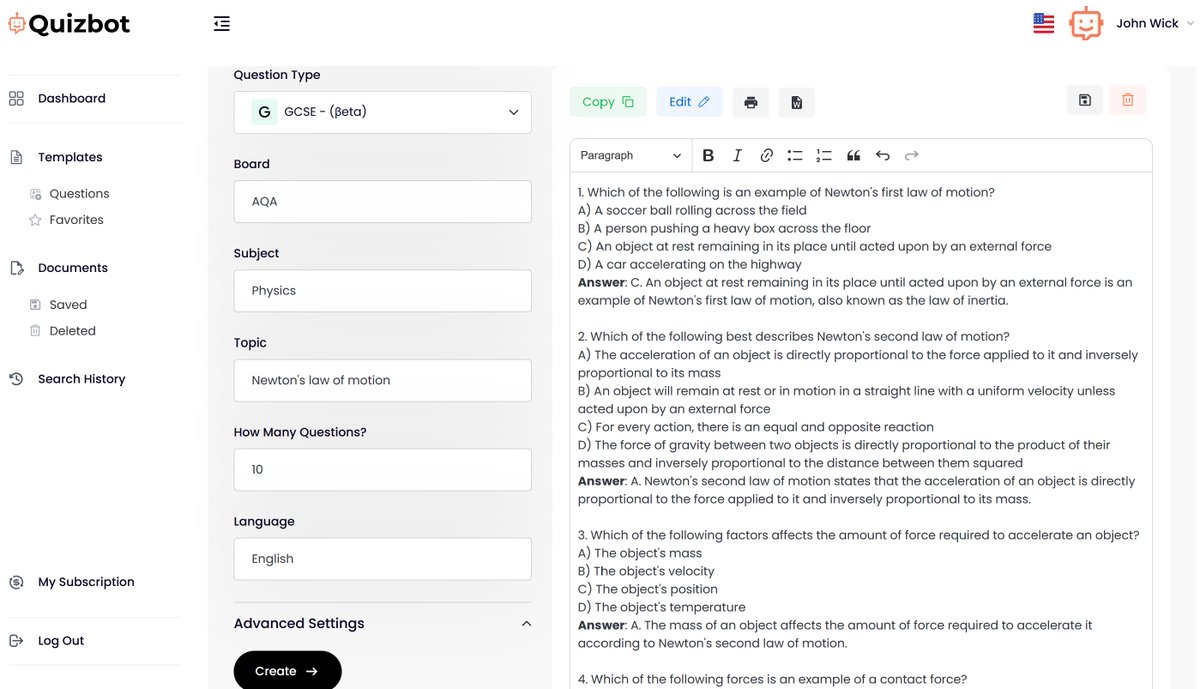Image resolution: width=1200 pixels, height=689 pixels.
Task: Click the bulleted list icon
Action: 795,155
